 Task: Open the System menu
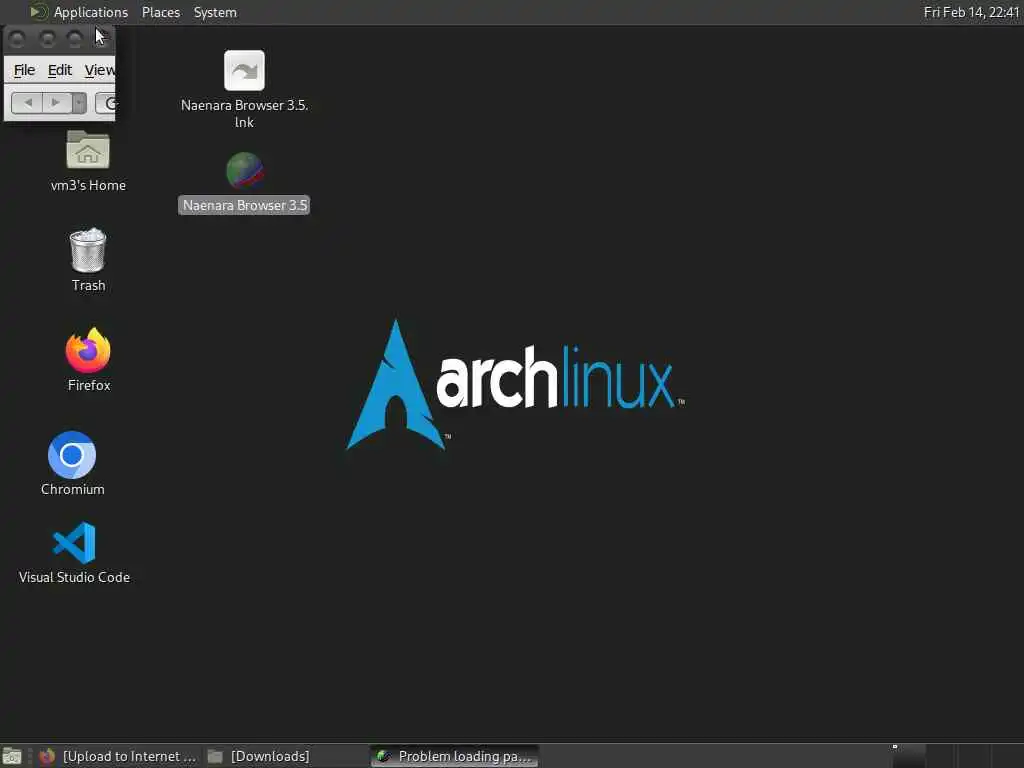coord(215,12)
